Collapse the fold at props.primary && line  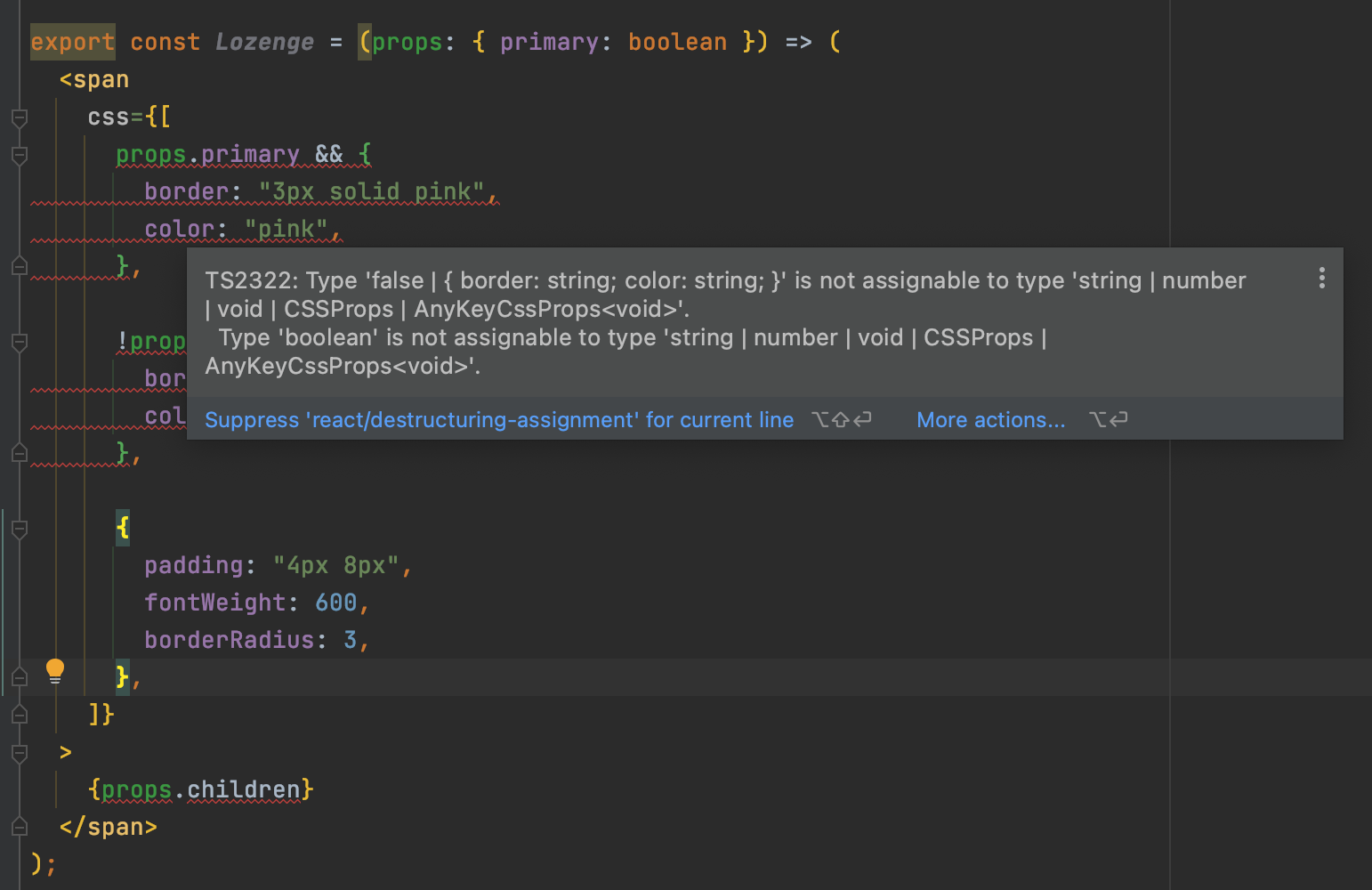click(20, 154)
